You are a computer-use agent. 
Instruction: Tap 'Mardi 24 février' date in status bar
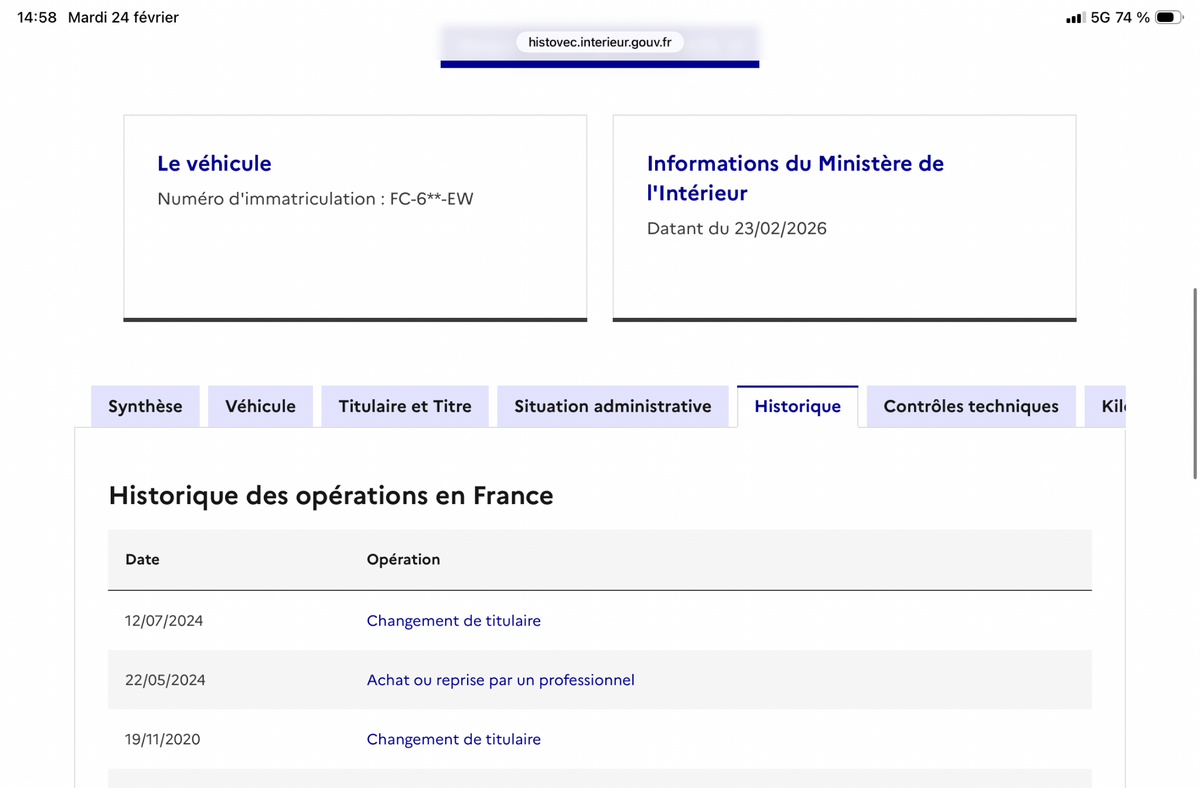123,17
